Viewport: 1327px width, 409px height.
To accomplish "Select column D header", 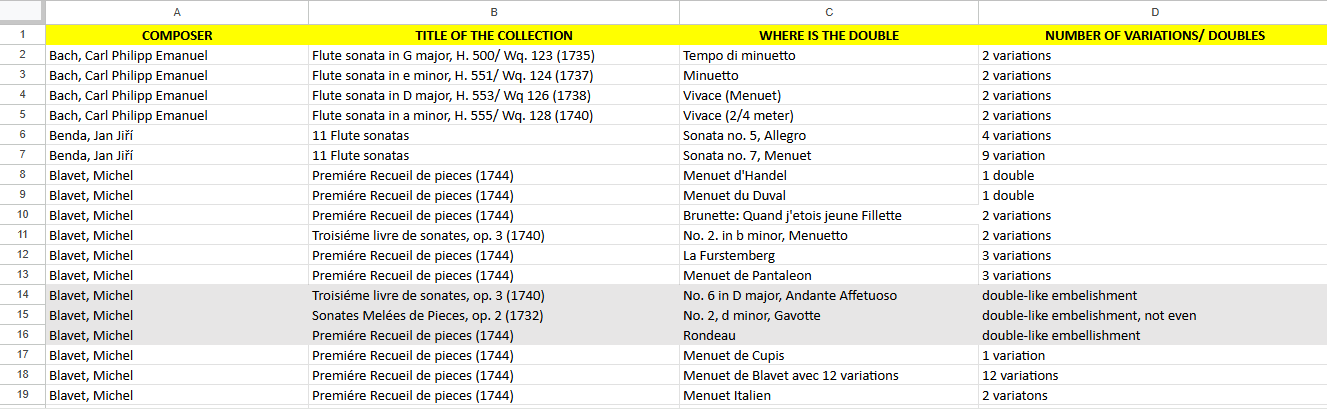I will pyautogui.click(x=1154, y=12).
